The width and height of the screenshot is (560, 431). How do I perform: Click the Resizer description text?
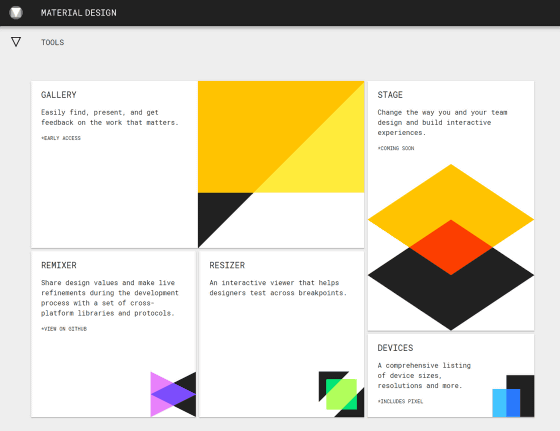(278, 288)
